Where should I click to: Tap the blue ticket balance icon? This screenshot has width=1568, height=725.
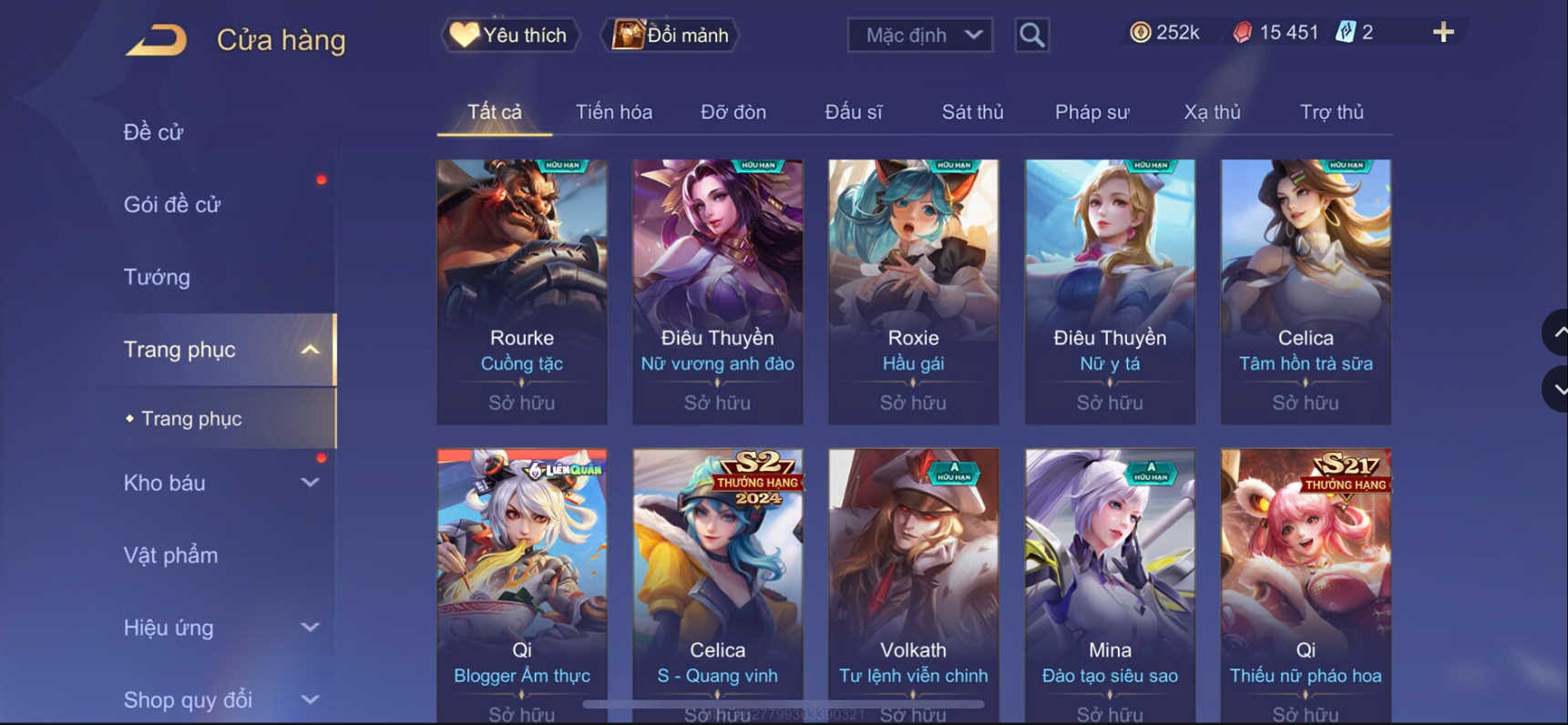(x=1345, y=33)
